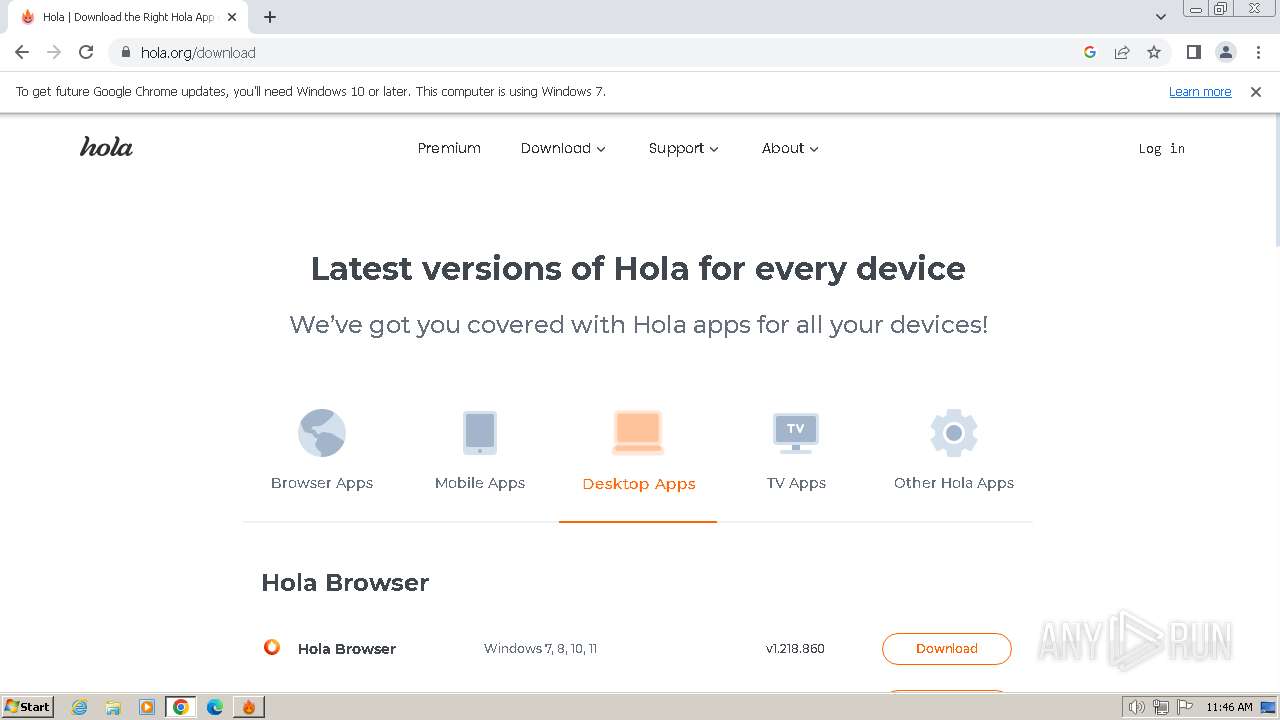
Task: Switch to TV Apps tab label
Action: point(796,483)
